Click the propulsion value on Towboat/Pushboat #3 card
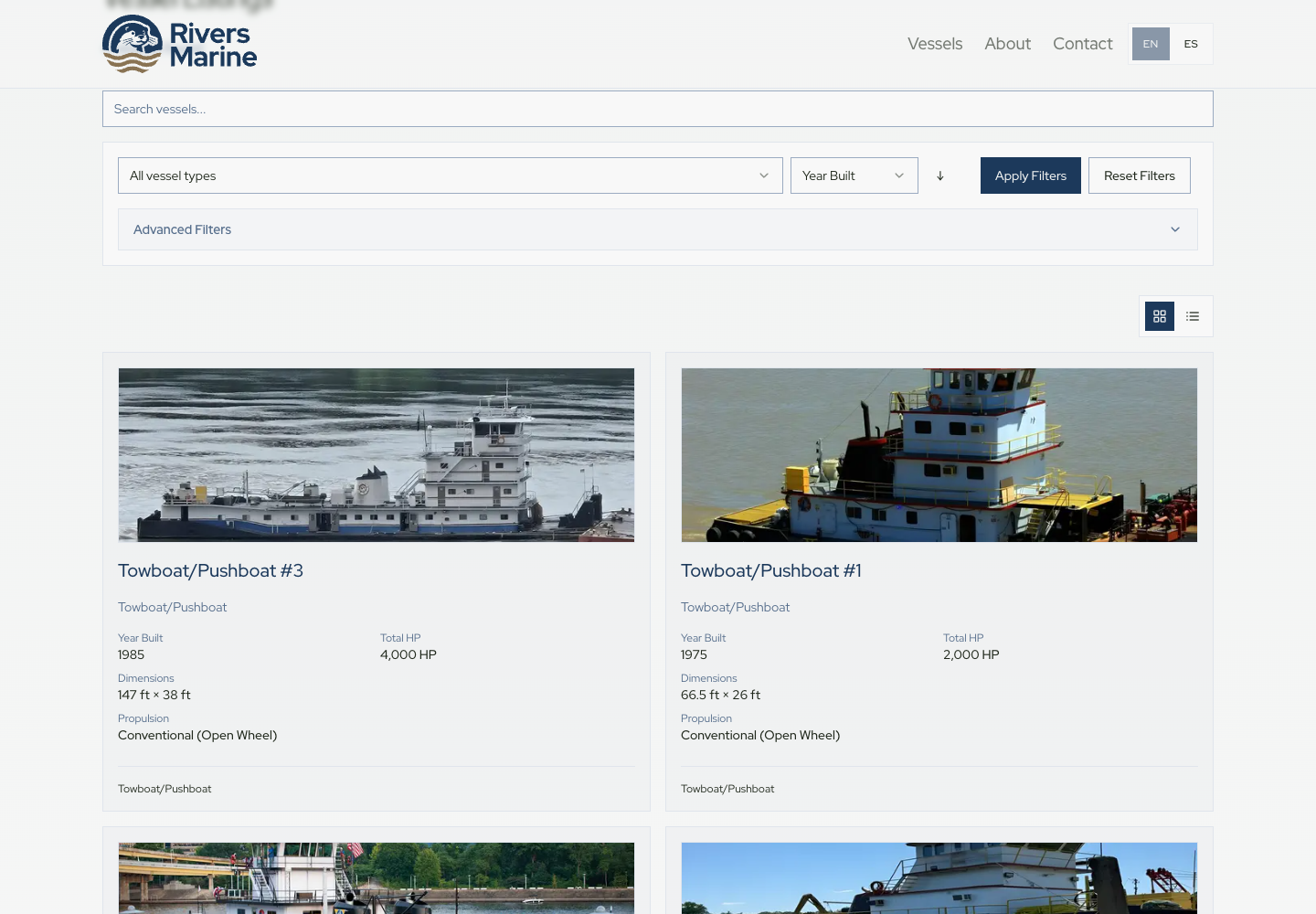The image size is (1316, 914). click(197, 735)
